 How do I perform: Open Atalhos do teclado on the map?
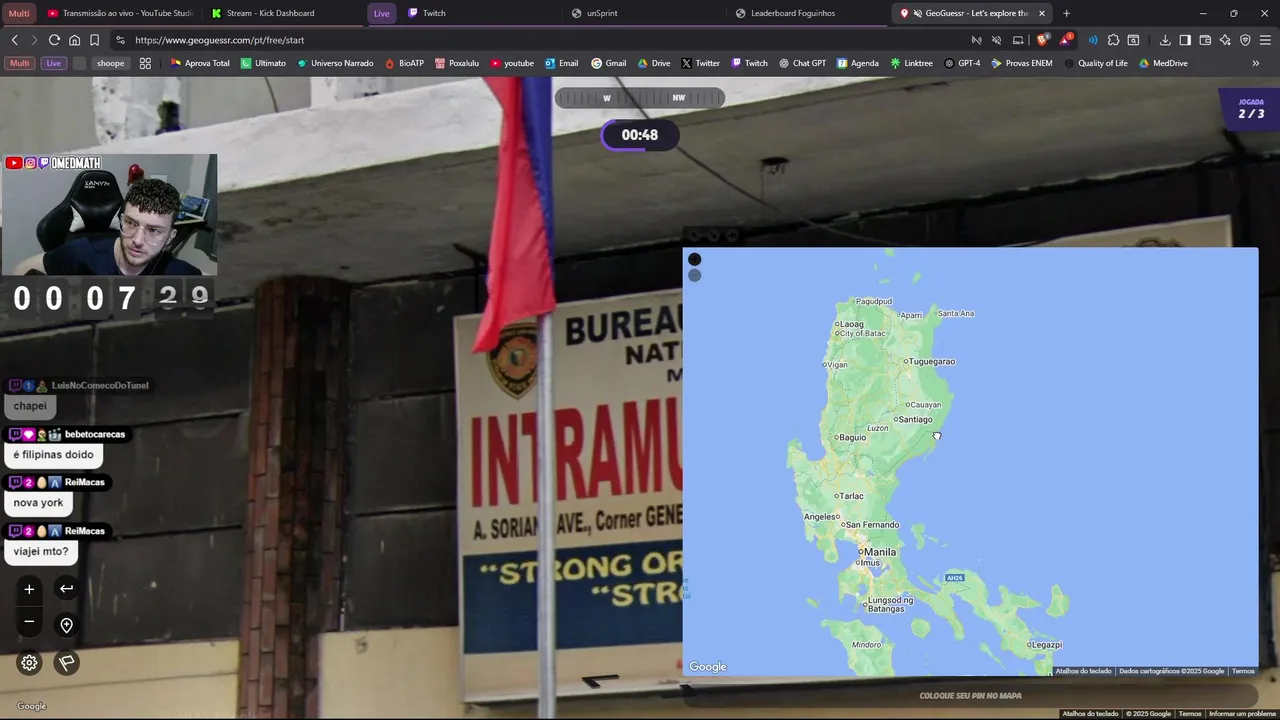1083,671
